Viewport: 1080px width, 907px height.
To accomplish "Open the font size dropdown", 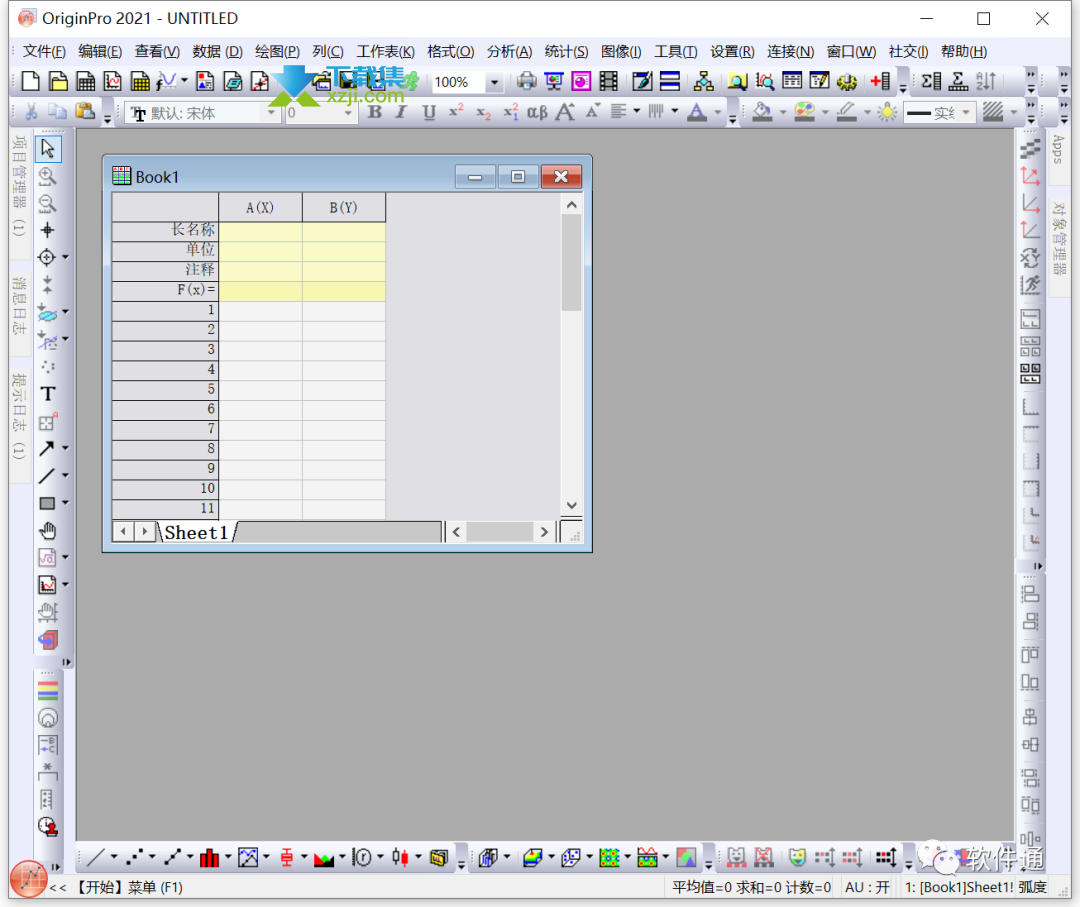I will pos(348,113).
